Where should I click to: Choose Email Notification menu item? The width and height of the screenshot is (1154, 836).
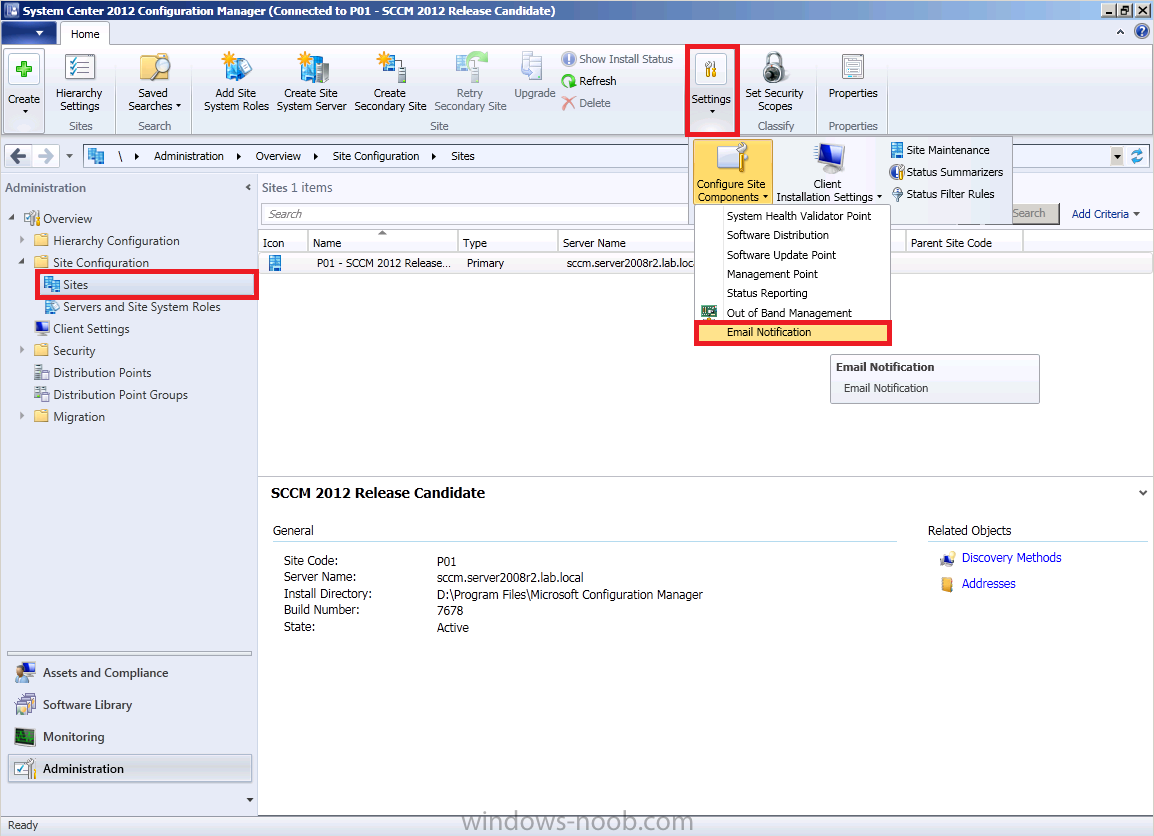[x=793, y=333]
